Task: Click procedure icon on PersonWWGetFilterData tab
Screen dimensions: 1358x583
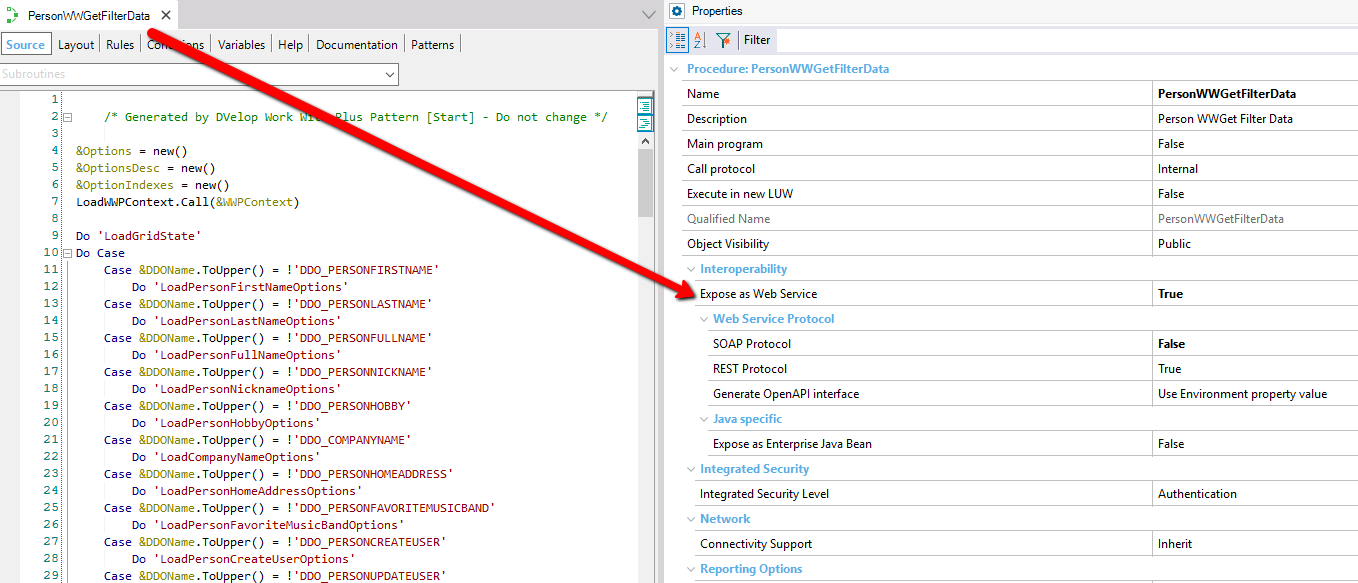Action: (12, 16)
